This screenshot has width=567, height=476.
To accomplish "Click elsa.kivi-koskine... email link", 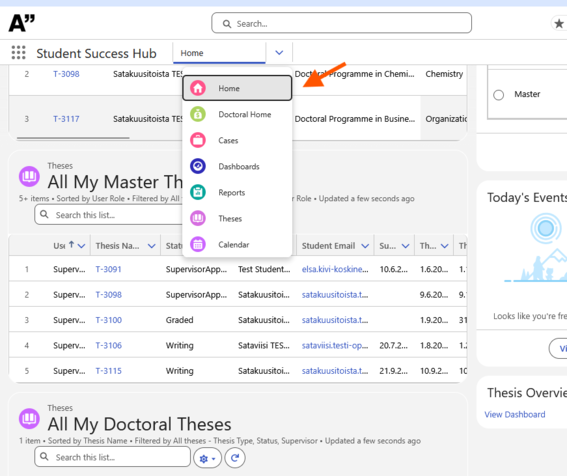I will [335, 269].
